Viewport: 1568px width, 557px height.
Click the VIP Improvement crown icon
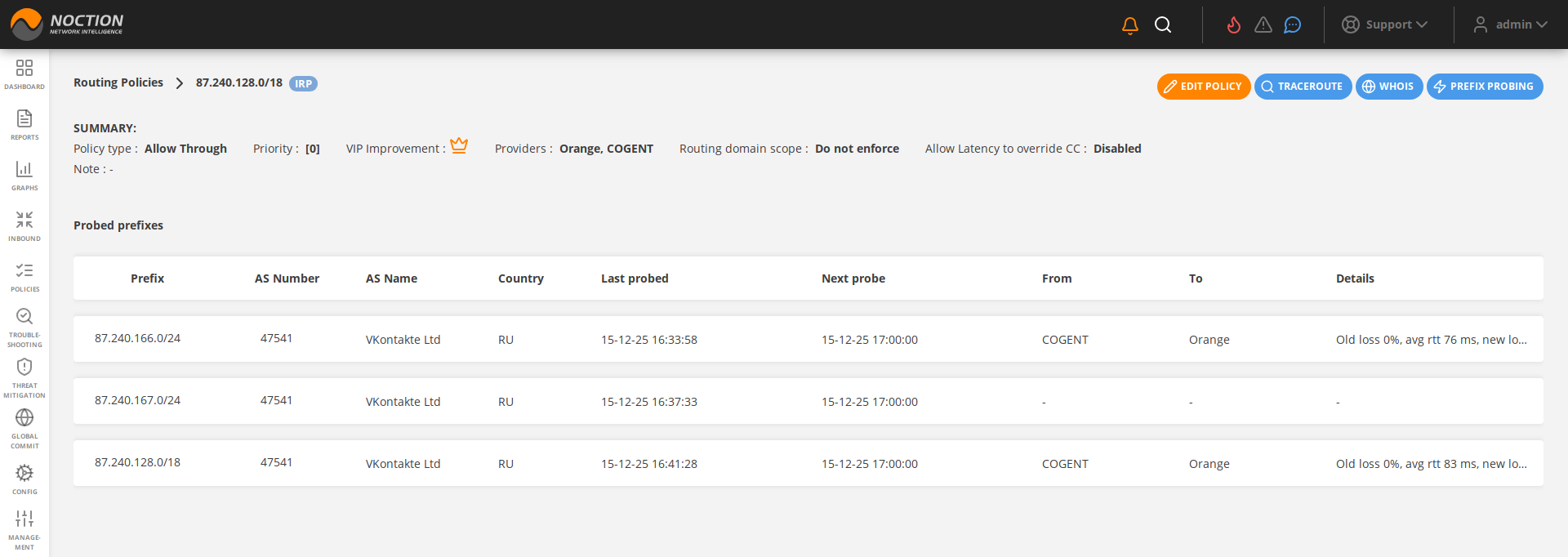click(459, 146)
